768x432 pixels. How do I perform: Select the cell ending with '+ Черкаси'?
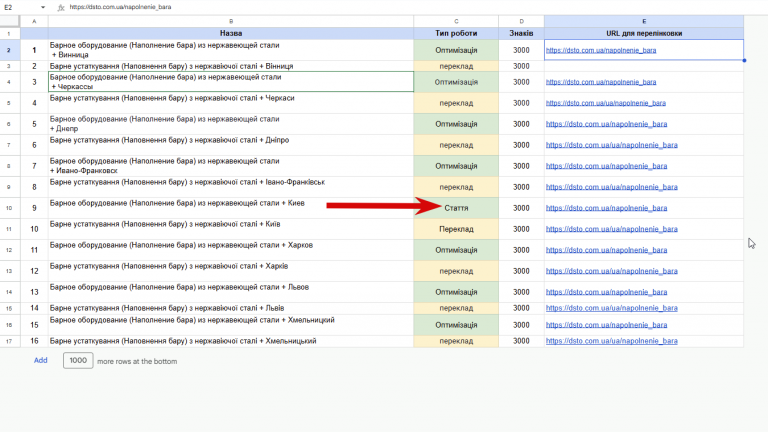(231, 103)
